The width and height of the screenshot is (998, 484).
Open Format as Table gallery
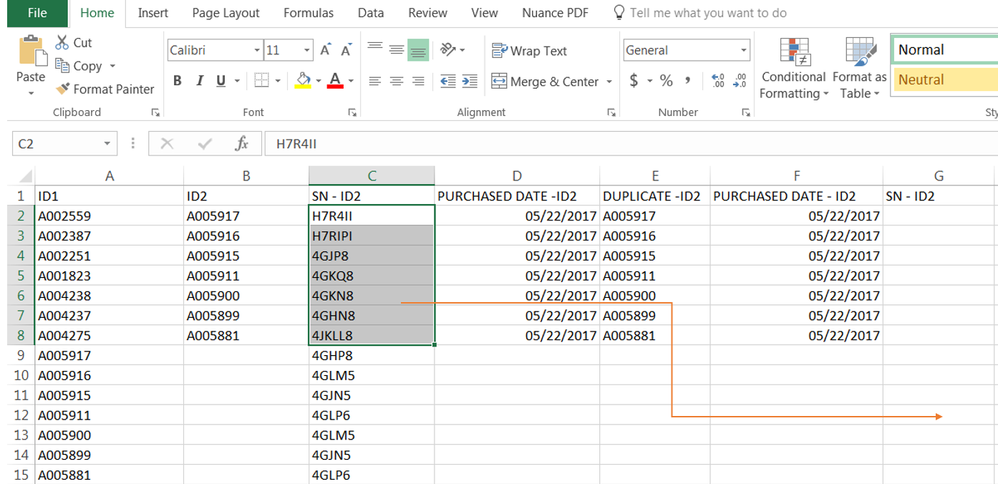coord(859,68)
